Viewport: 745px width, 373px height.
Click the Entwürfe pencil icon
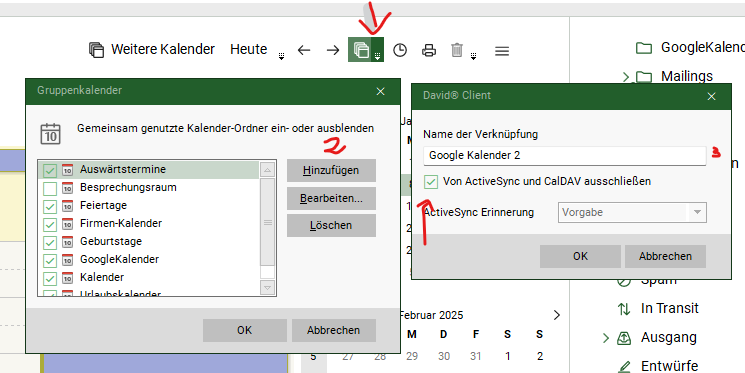click(x=624, y=367)
